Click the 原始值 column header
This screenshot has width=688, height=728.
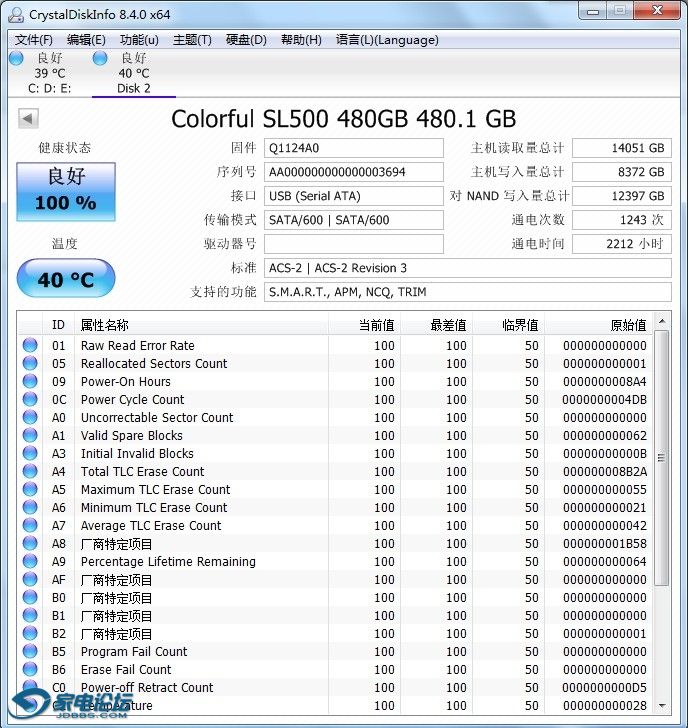[599, 325]
